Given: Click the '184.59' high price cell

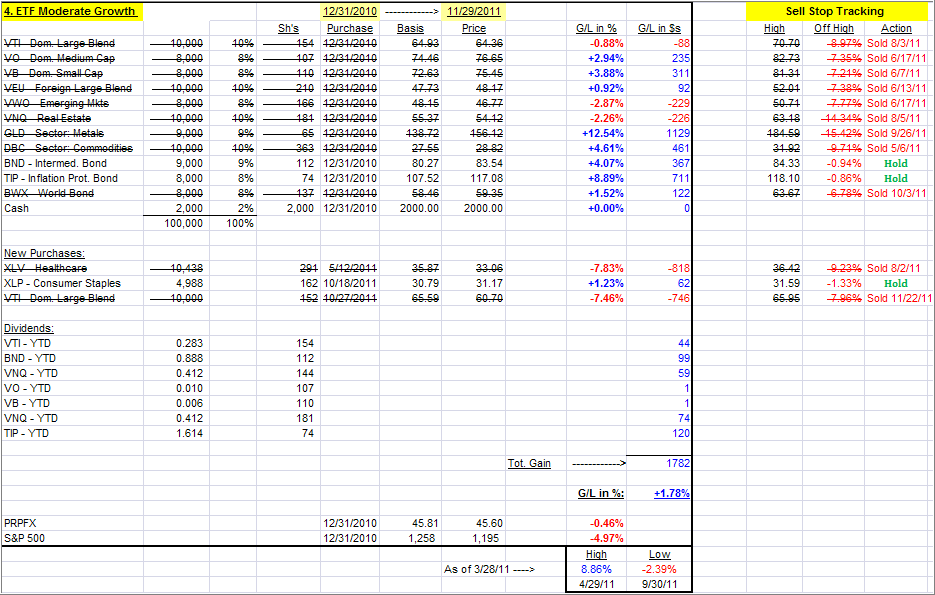Looking at the screenshot, I should click(x=784, y=133).
